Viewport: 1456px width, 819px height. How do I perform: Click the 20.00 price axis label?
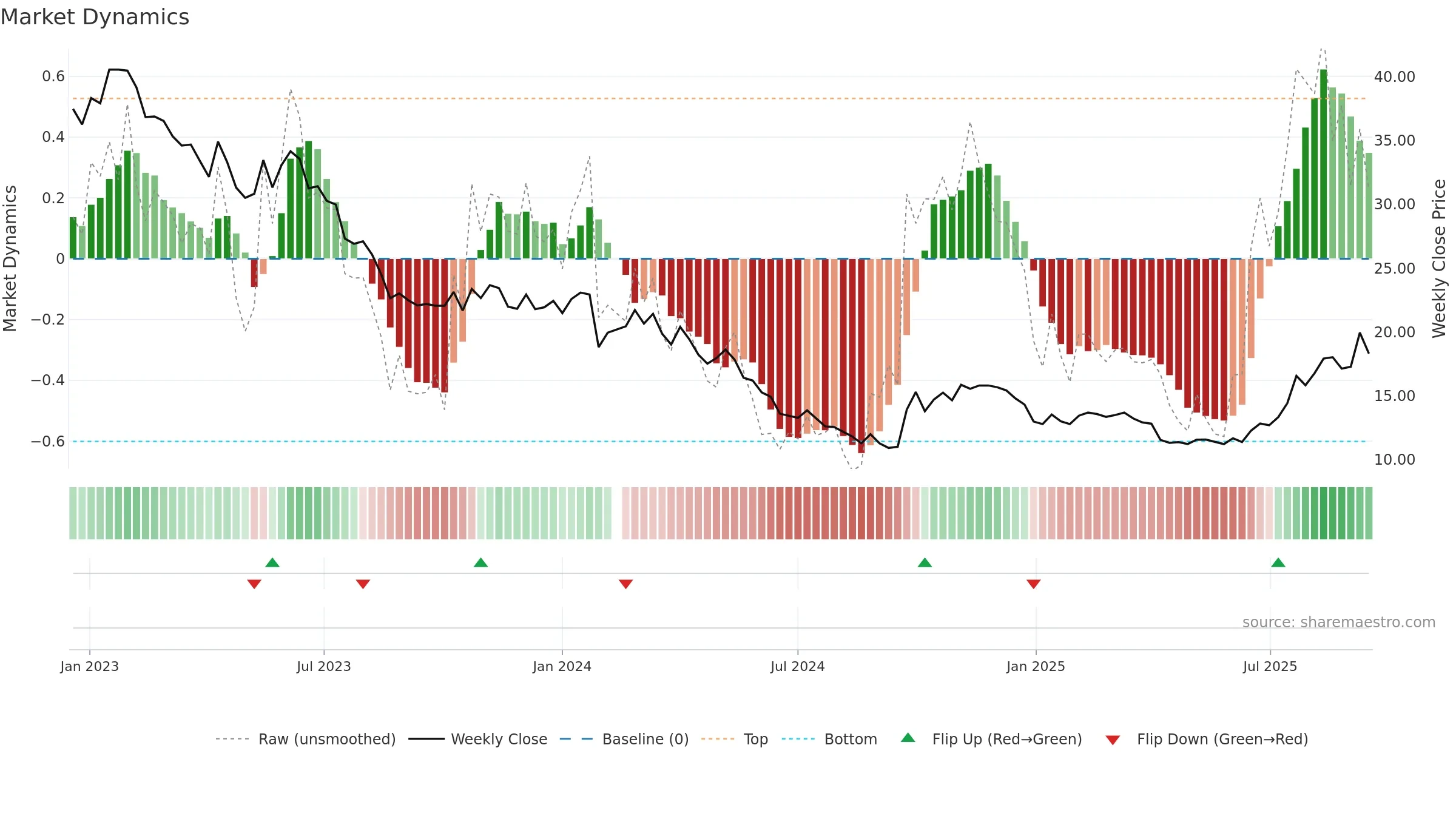click(x=1394, y=332)
